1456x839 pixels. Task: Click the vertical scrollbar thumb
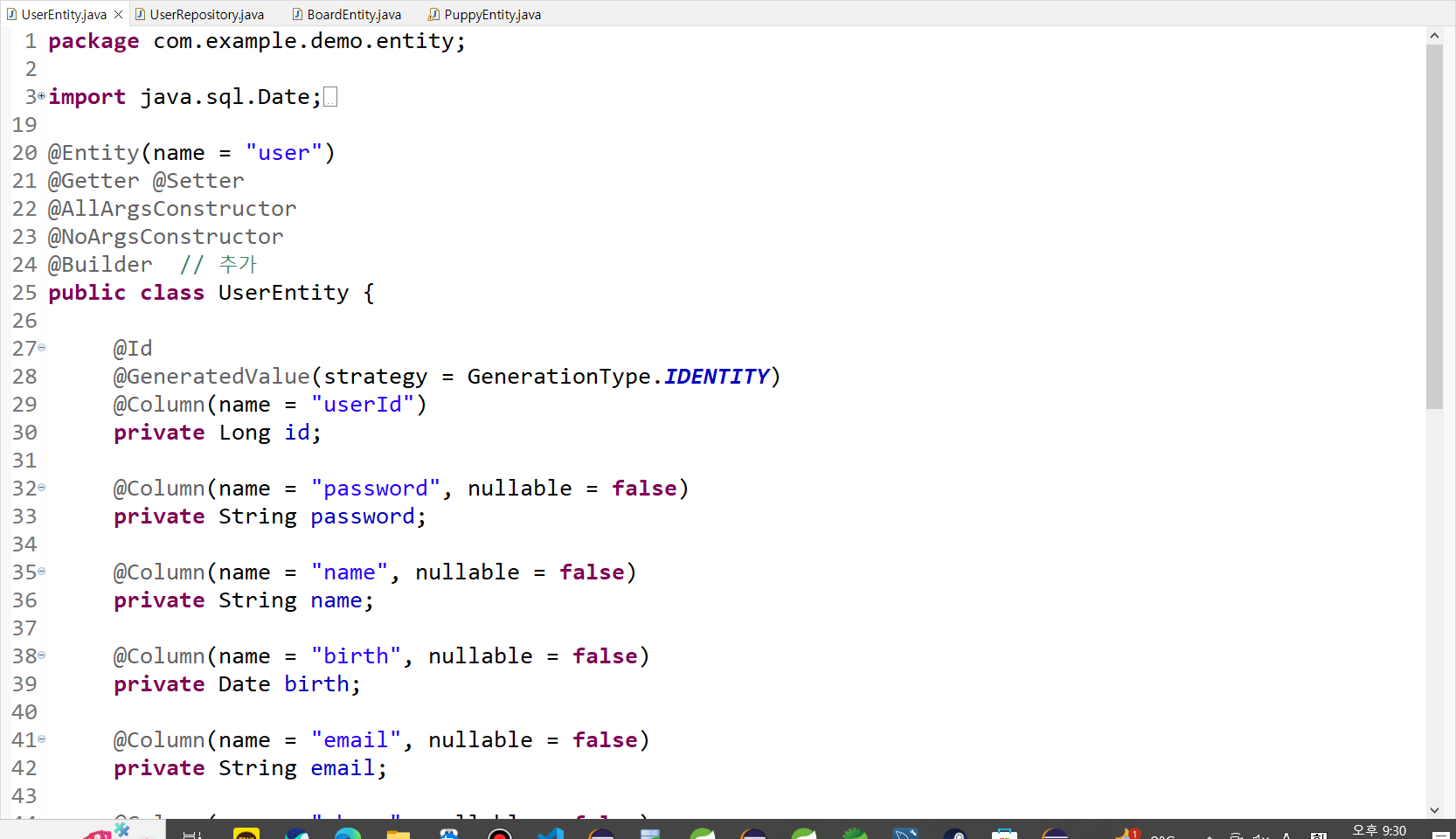[x=1434, y=226]
